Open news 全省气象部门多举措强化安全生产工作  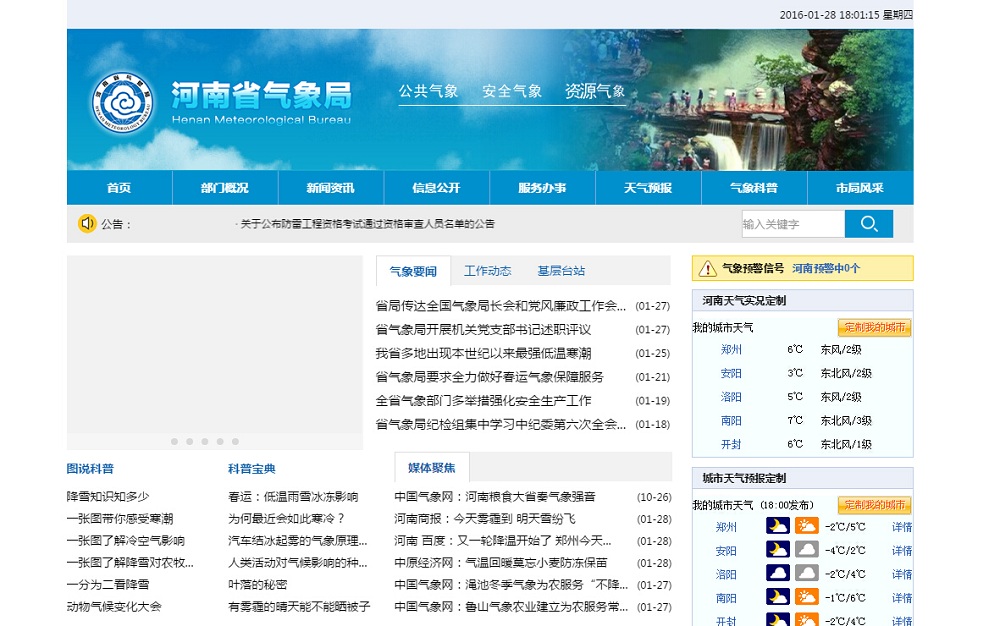[483, 400]
